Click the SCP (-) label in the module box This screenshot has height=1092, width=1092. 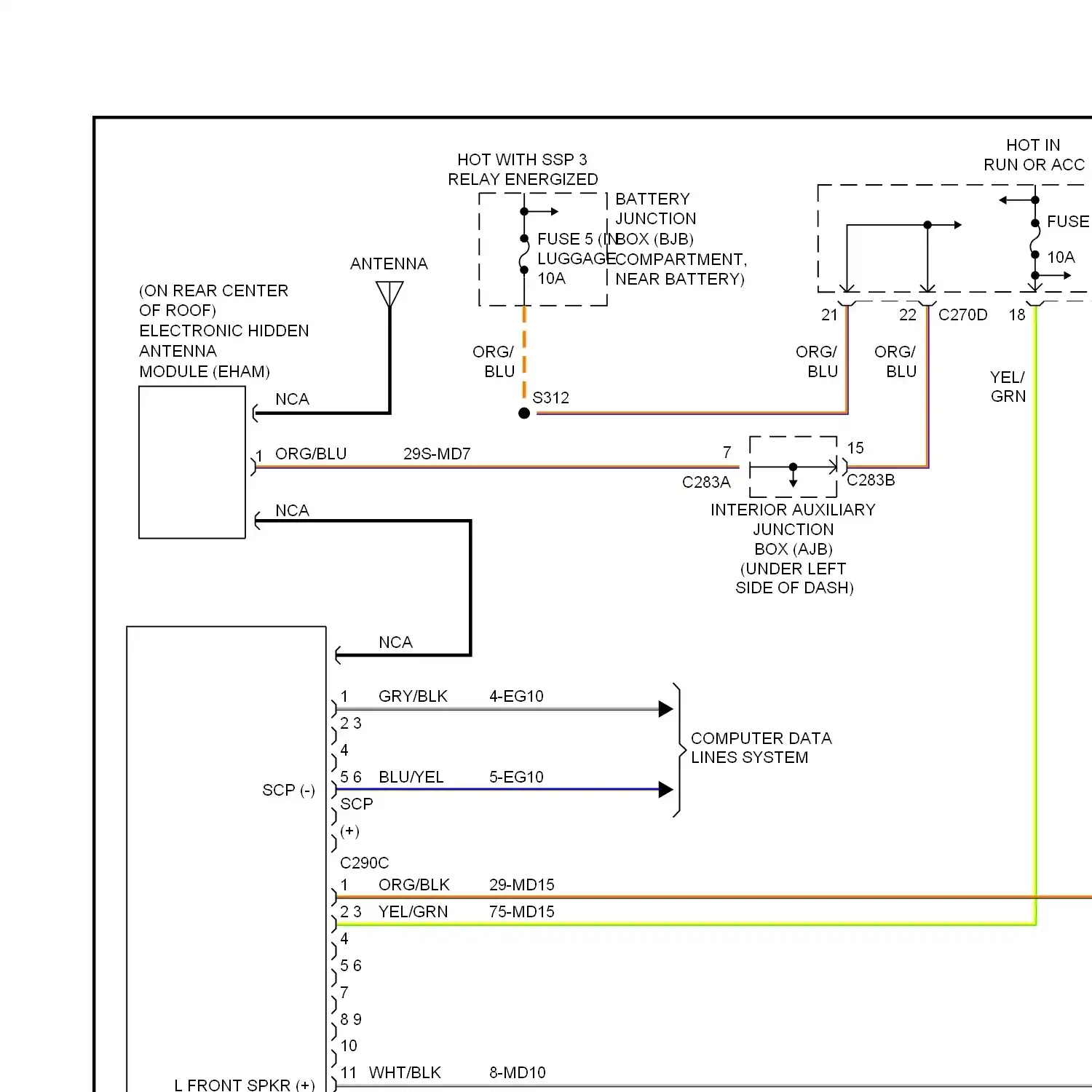(x=288, y=790)
